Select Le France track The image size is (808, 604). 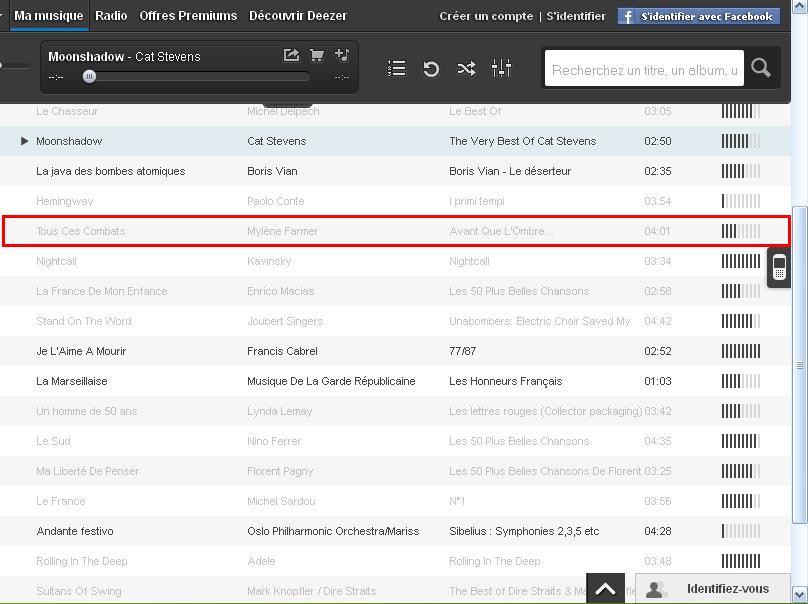[60, 501]
